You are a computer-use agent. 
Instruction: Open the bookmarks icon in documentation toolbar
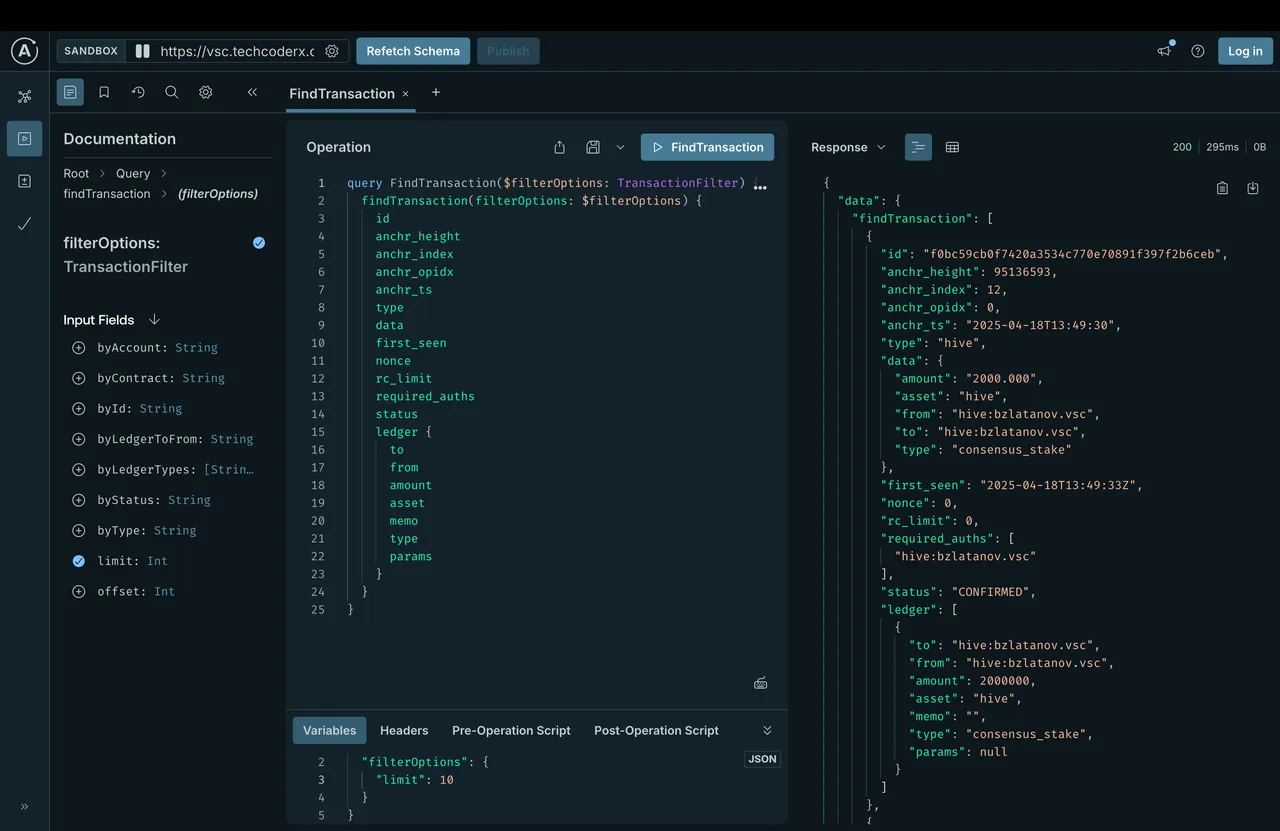(104, 92)
